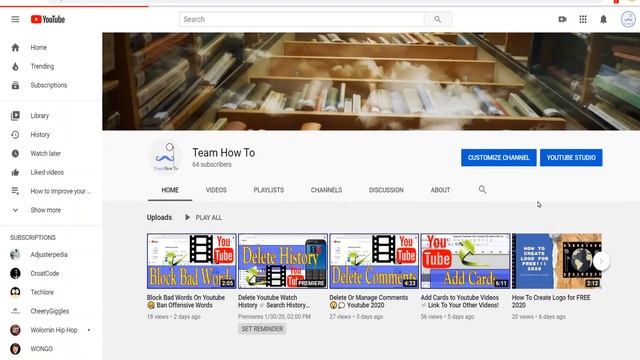Open the YouTube apps grid
The width and height of the screenshot is (640, 360).
click(x=583, y=19)
